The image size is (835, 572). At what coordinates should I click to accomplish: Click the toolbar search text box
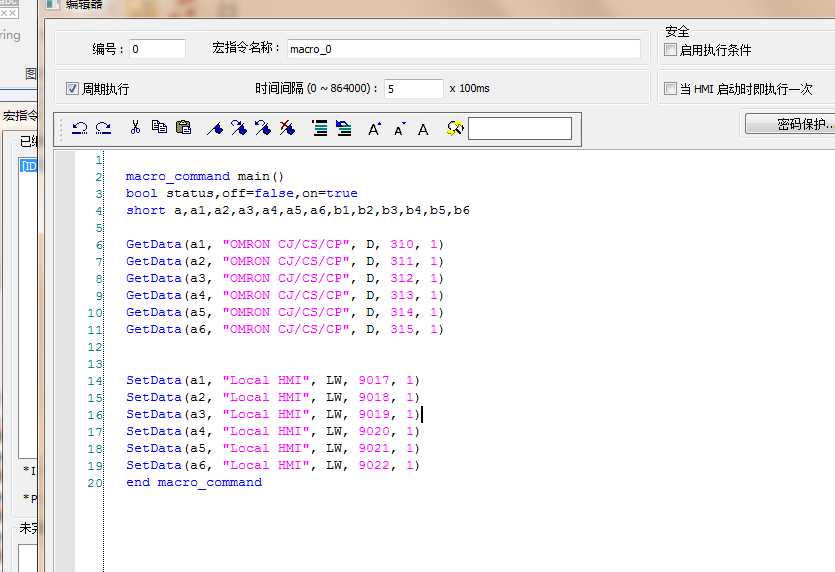coord(519,129)
